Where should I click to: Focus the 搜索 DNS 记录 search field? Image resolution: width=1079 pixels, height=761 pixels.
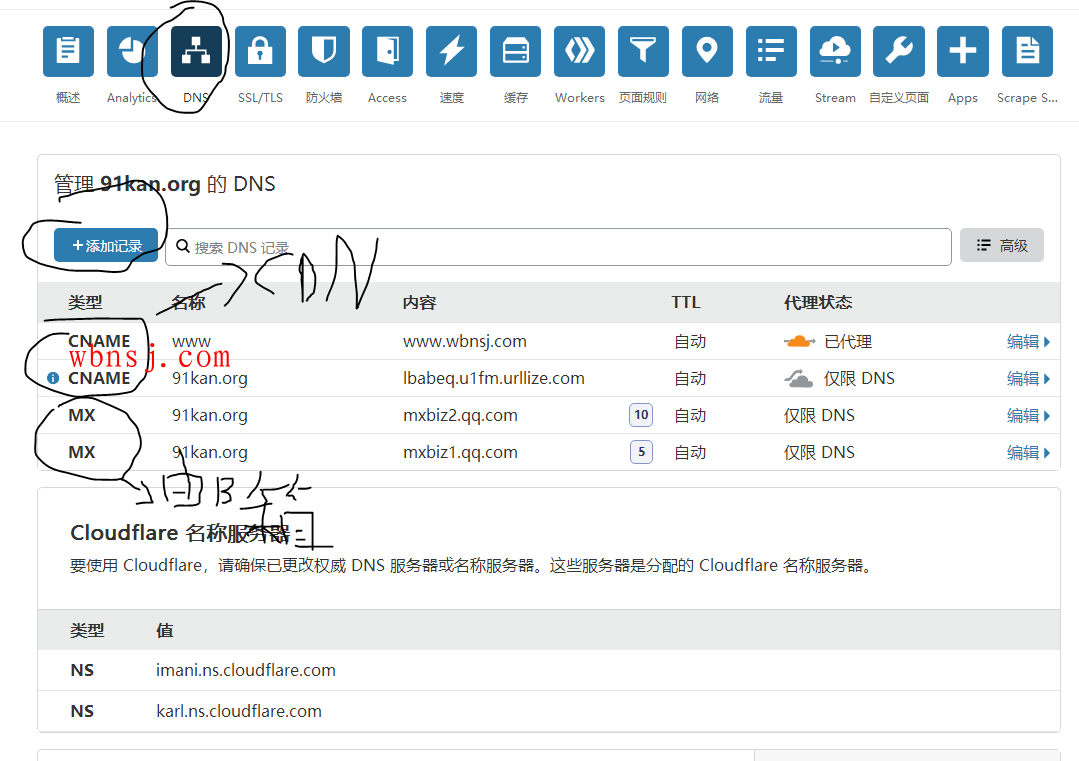point(558,247)
